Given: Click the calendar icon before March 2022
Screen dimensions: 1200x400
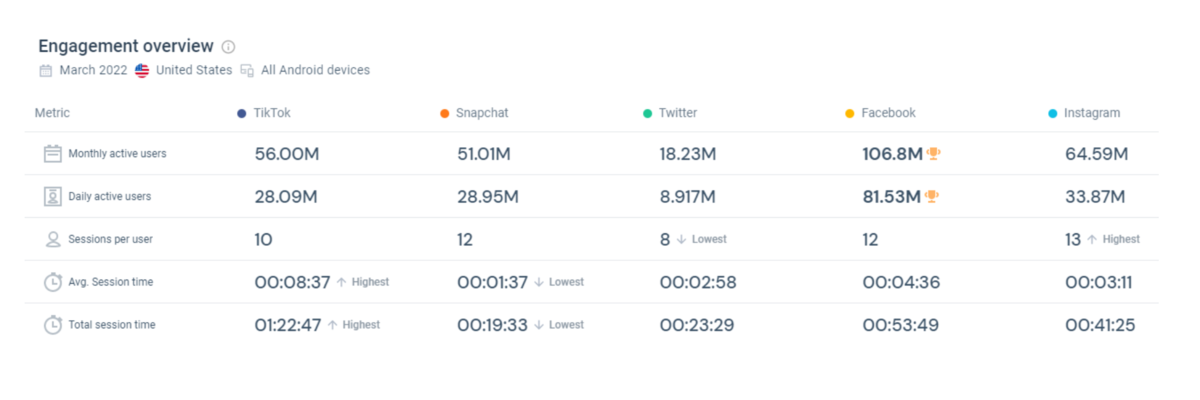Looking at the screenshot, I should [45, 71].
